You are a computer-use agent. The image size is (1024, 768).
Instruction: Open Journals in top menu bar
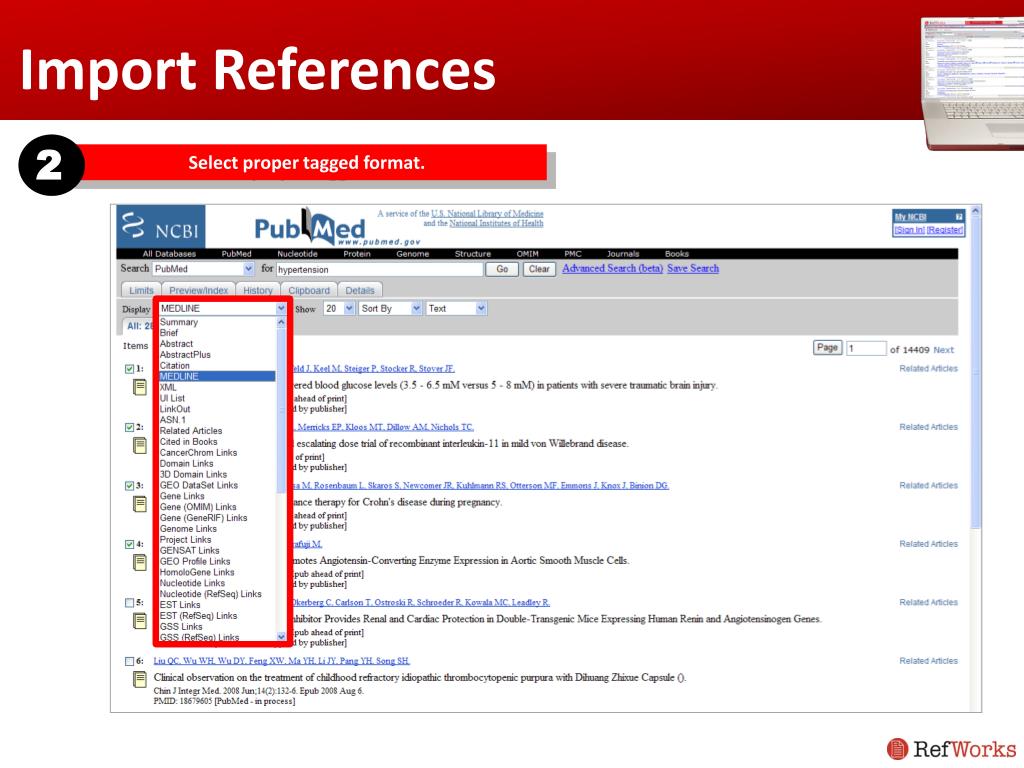623,254
